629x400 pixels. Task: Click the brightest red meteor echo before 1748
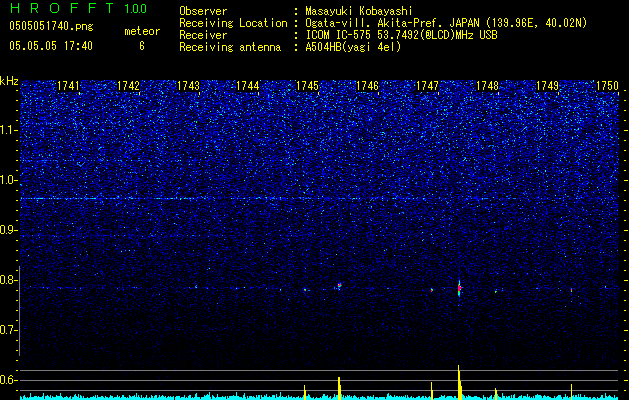[x=459, y=288]
